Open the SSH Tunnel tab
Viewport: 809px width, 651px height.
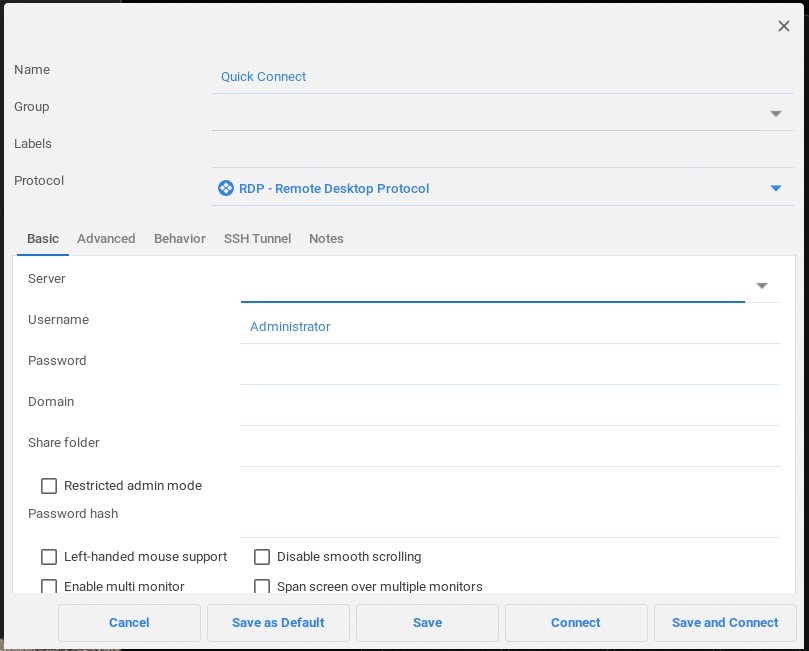pyautogui.click(x=257, y=239)
